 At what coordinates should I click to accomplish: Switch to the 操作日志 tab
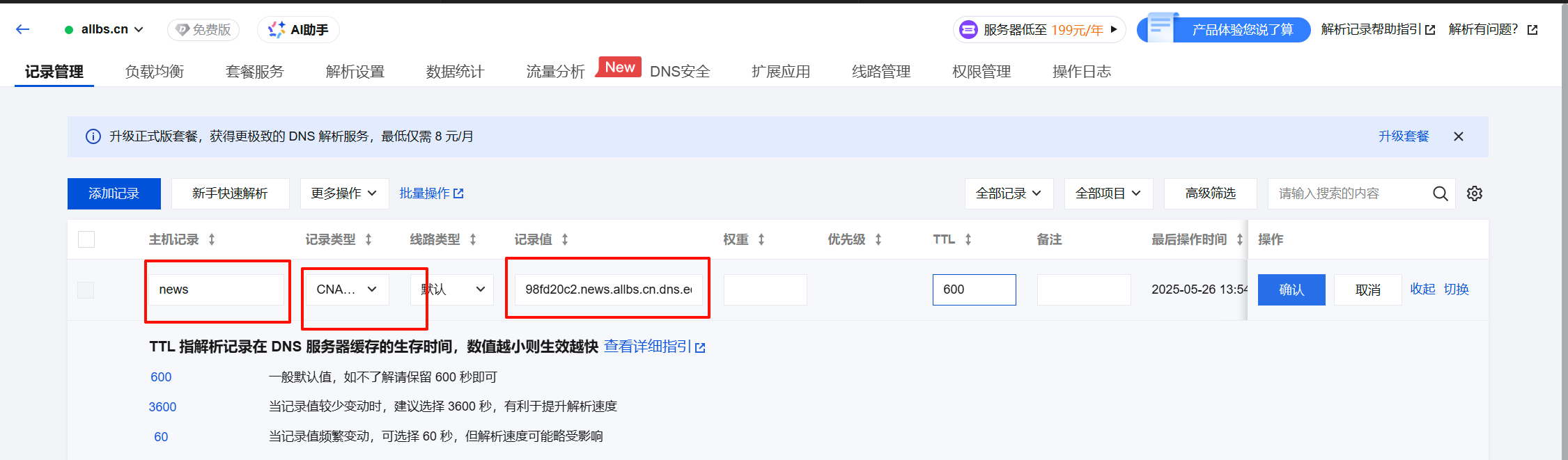pos(1082,72)
